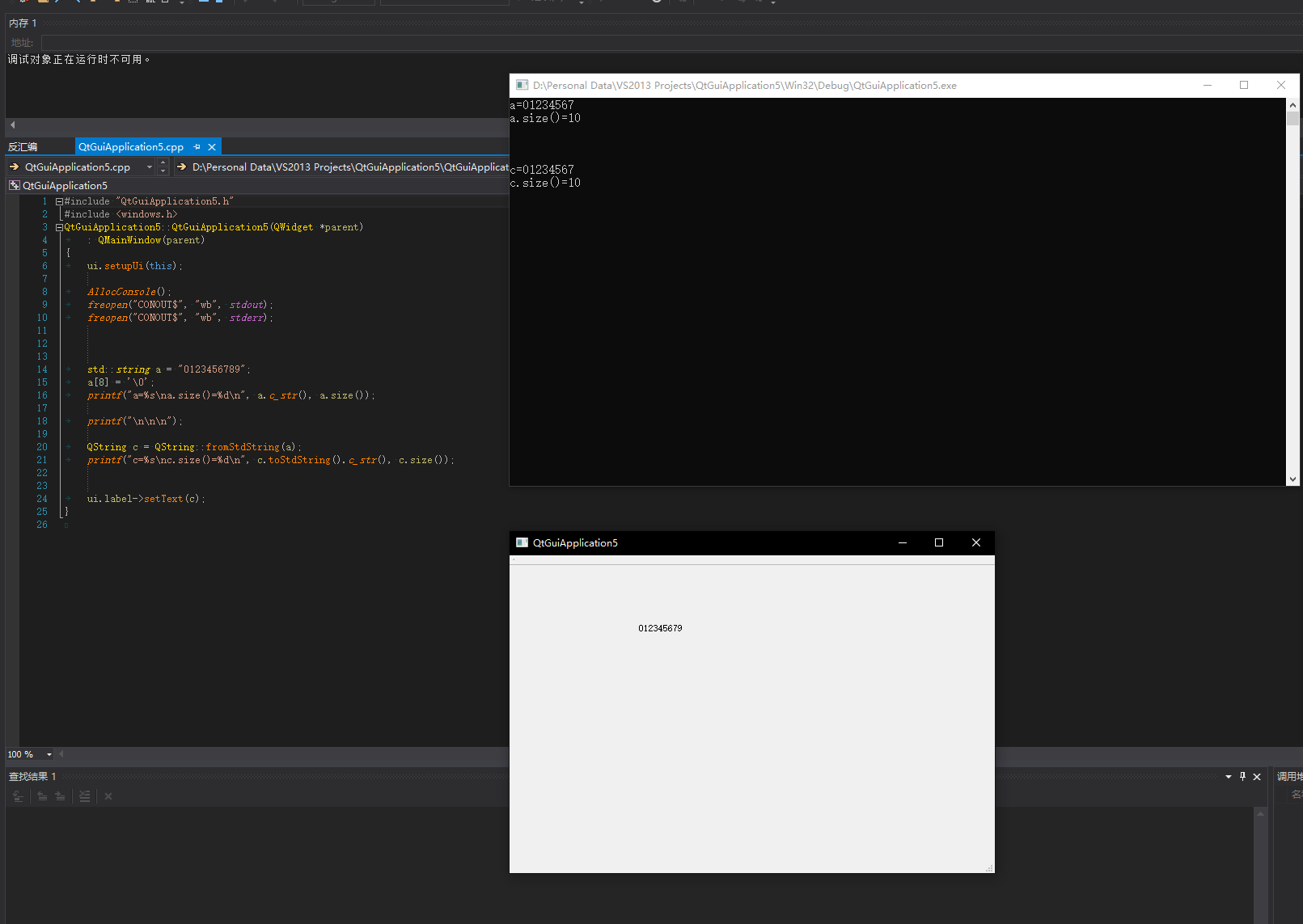Click next result icon in 查找结果 toolbar
The width and height of the screenshot is (1303, 924).
click(60, 796)
